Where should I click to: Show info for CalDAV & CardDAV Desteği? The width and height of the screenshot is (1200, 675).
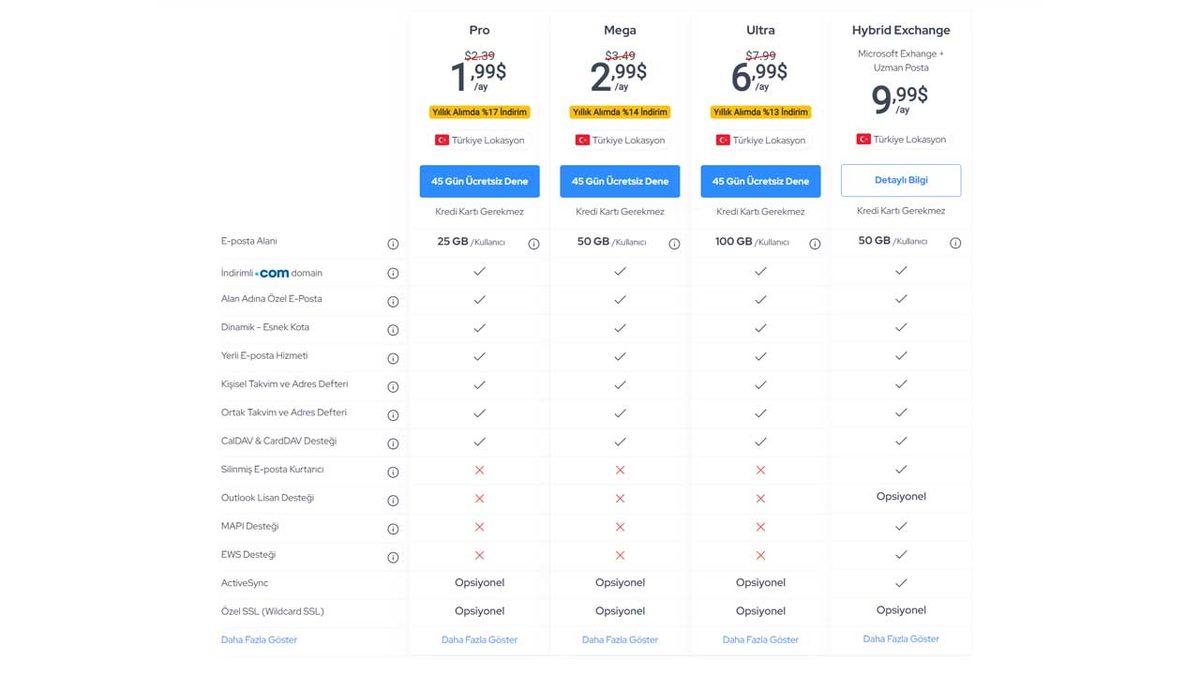(393, 443)
